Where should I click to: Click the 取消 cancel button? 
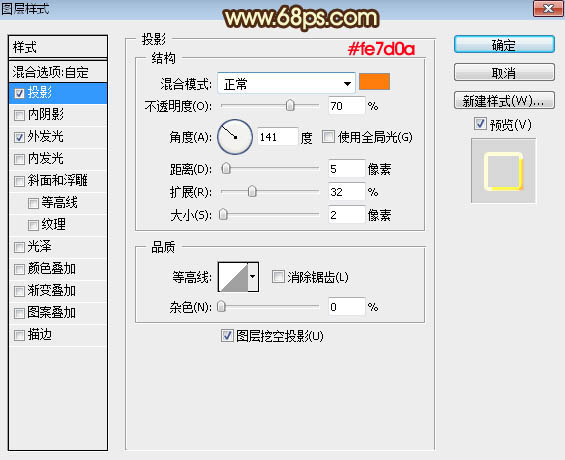[x=504, y=72]
